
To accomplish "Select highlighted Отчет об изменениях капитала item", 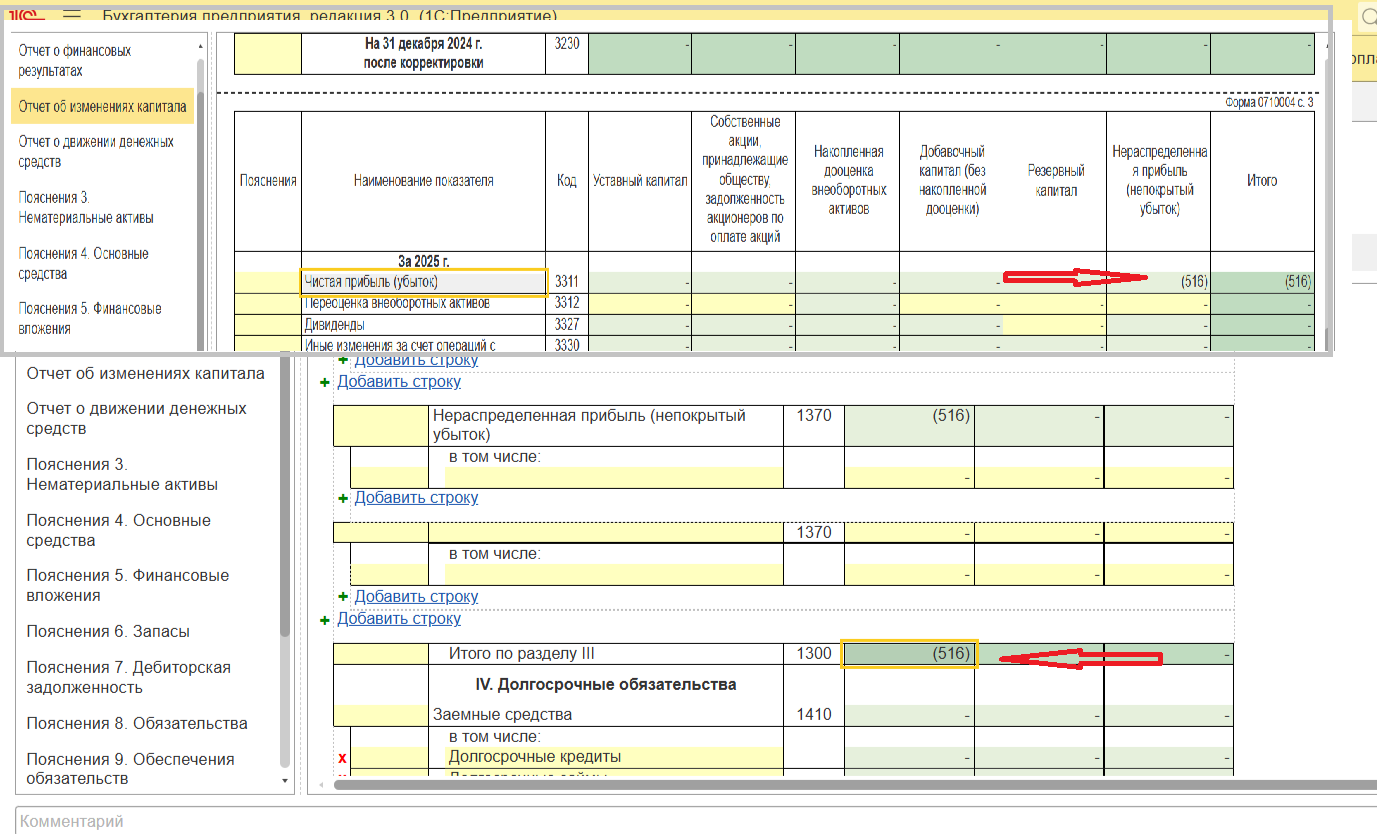I will coord(102,106).
